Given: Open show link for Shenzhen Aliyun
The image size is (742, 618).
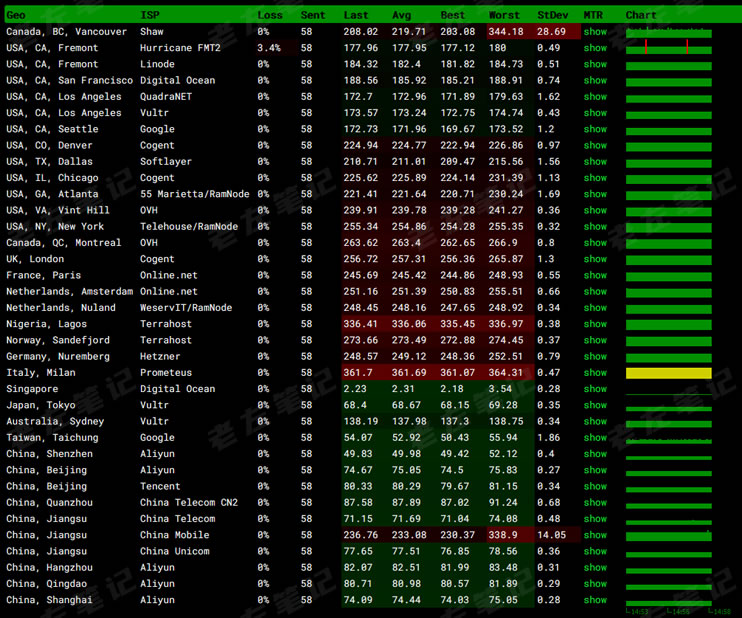Looking at the screenshot, I should (x=595, y=454).
